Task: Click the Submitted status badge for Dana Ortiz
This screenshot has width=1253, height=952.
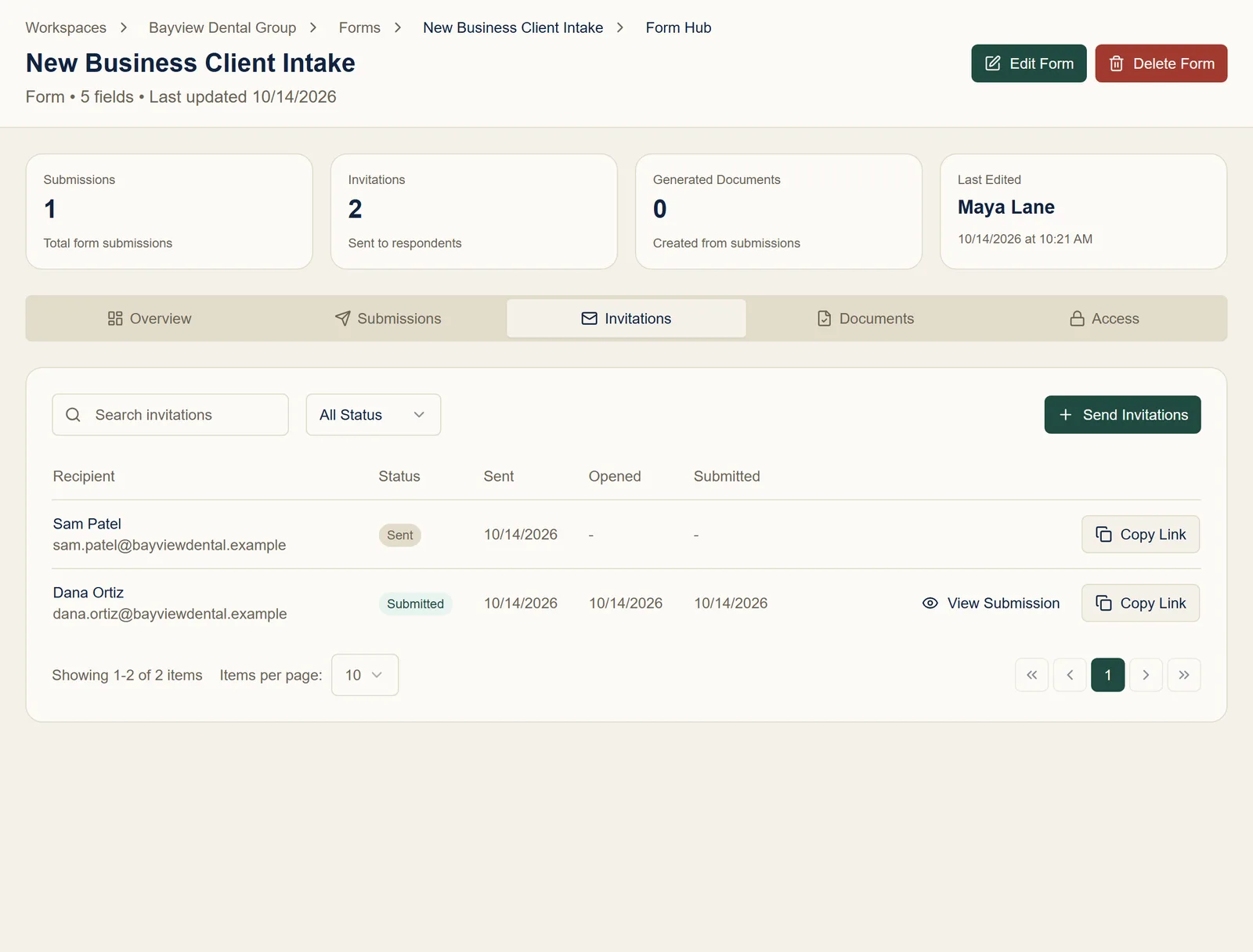Action: (415, 604)
